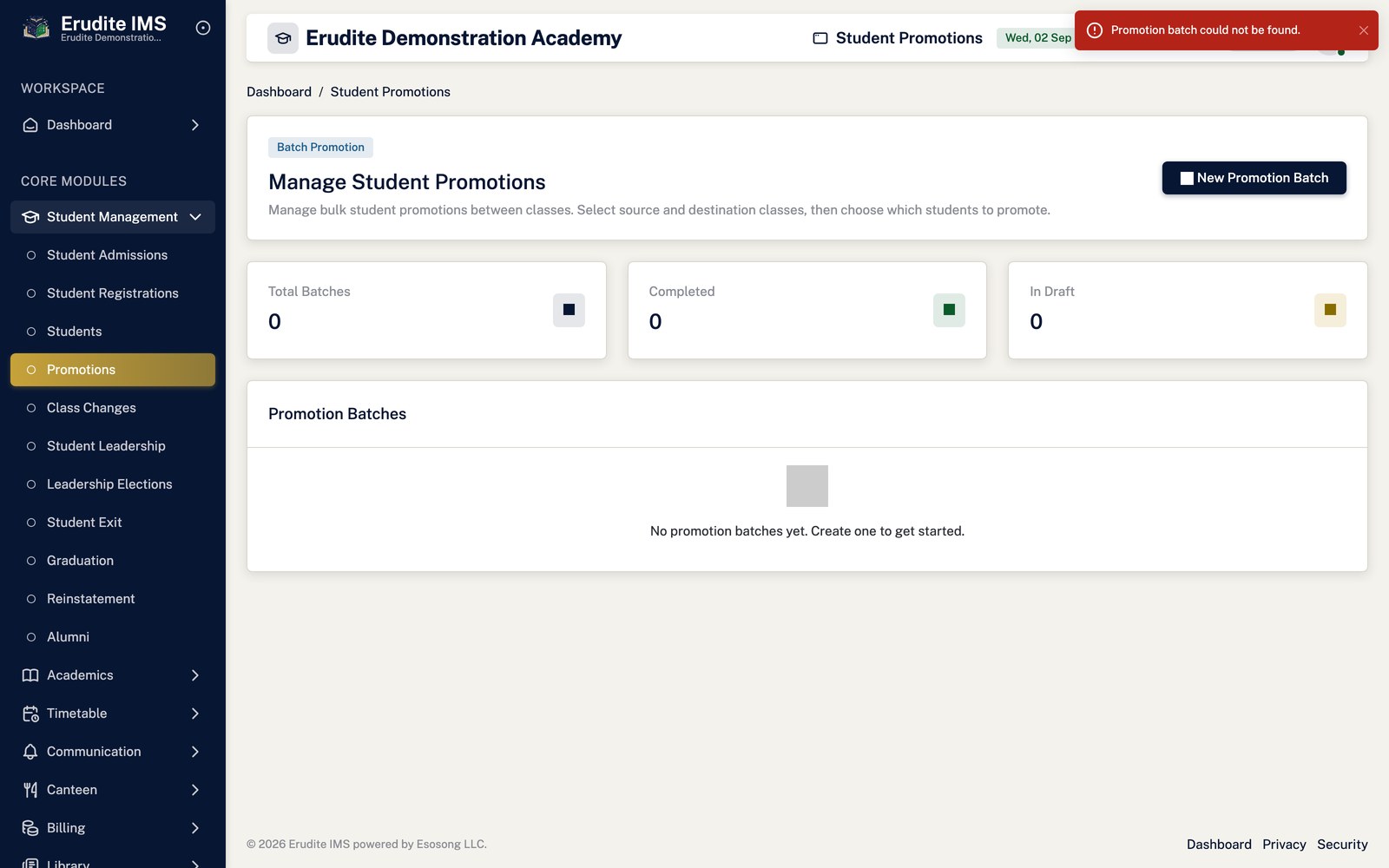
Task: Select the Promotions sidebar item
Action: [x=113, y=370]
